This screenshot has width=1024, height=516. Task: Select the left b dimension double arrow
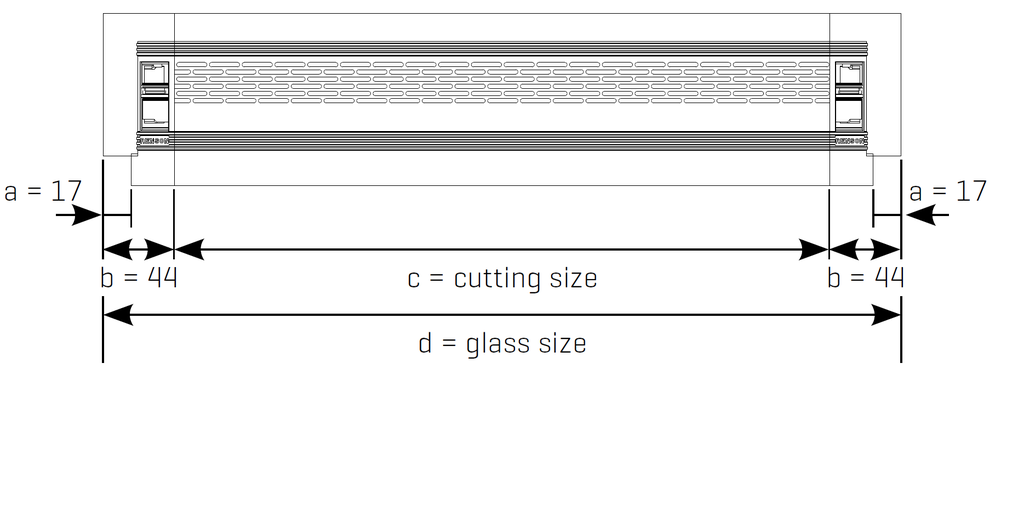tap(139, 248)
